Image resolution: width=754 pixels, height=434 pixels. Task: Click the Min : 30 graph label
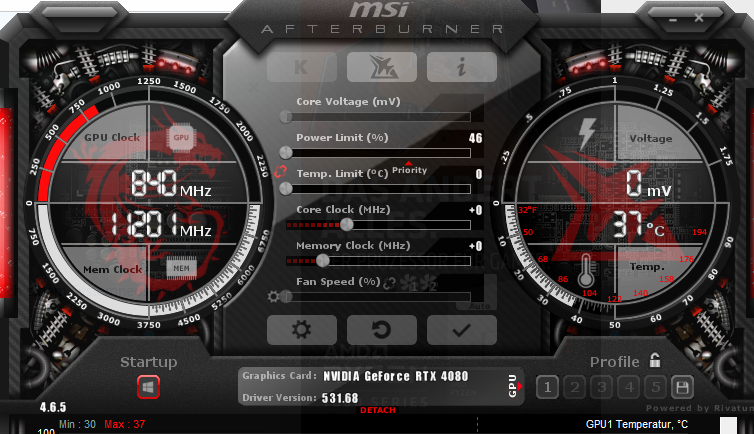[77, 424]
